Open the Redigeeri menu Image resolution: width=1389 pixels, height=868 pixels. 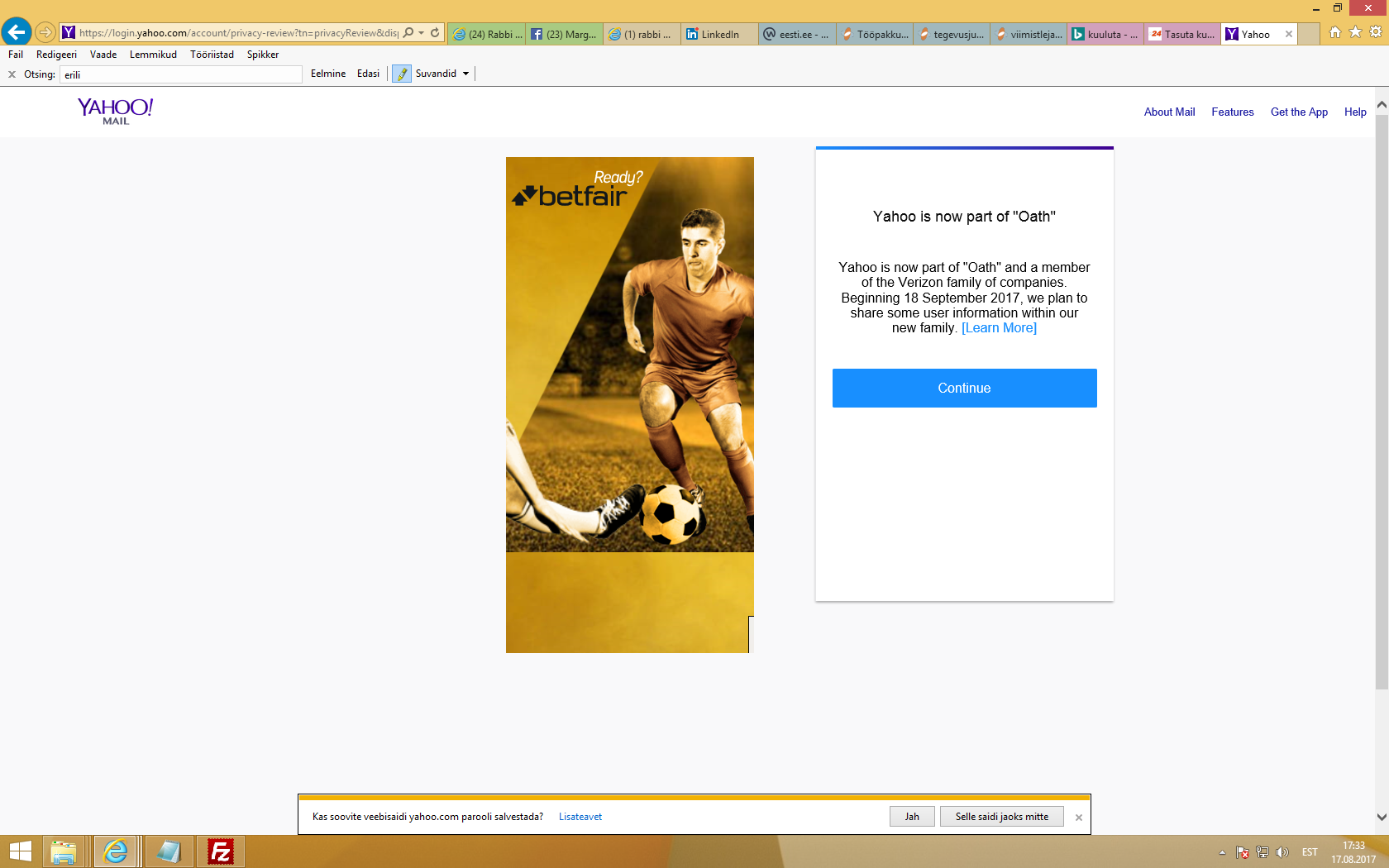click(56, 55)
